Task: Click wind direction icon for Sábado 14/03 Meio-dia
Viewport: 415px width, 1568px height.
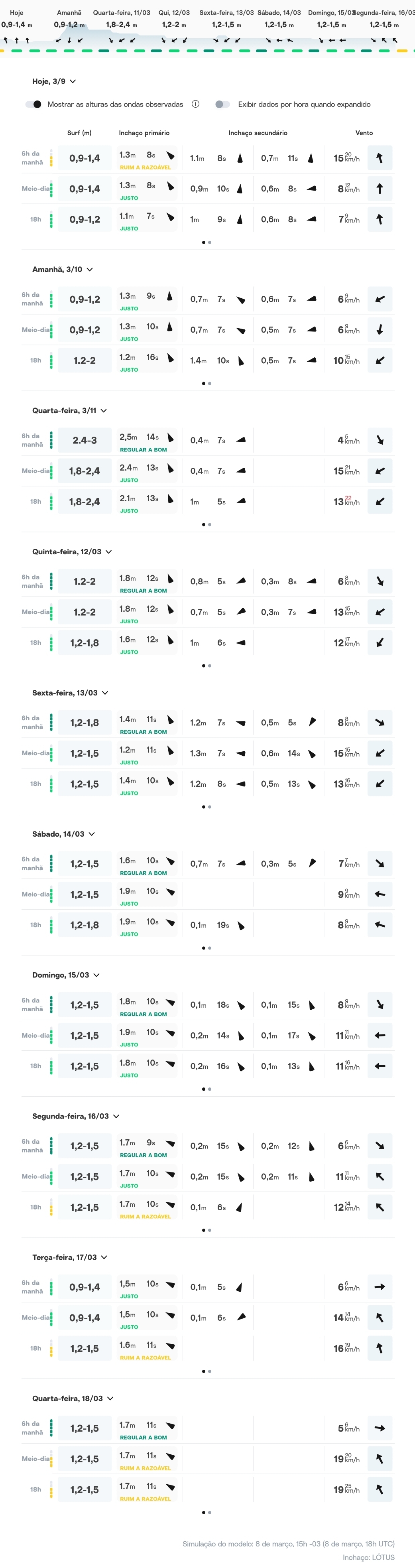Action: 380,894
